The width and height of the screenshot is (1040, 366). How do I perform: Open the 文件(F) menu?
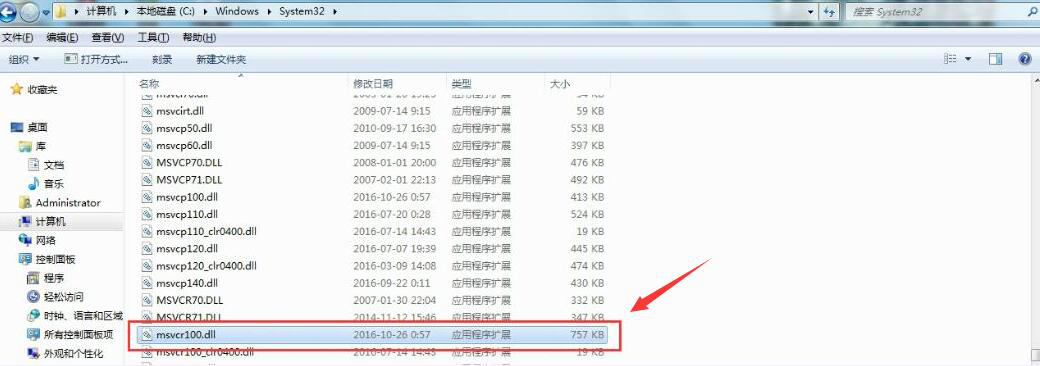point(18,37)
